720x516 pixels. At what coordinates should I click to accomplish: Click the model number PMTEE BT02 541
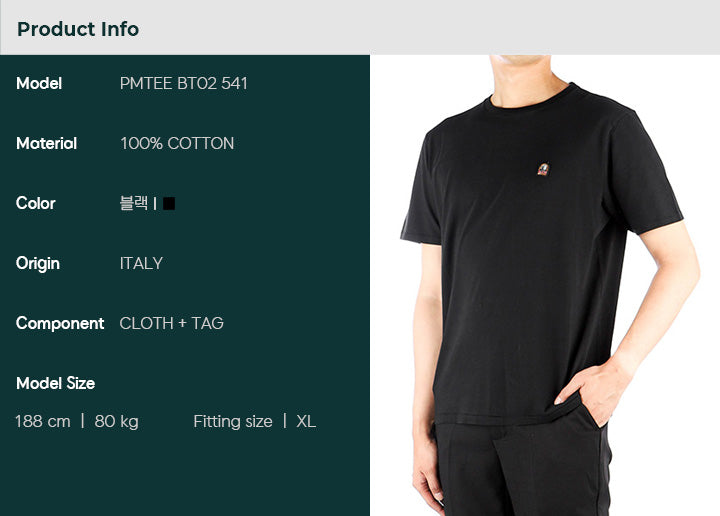pyautogui.click(x=184, y=84)
